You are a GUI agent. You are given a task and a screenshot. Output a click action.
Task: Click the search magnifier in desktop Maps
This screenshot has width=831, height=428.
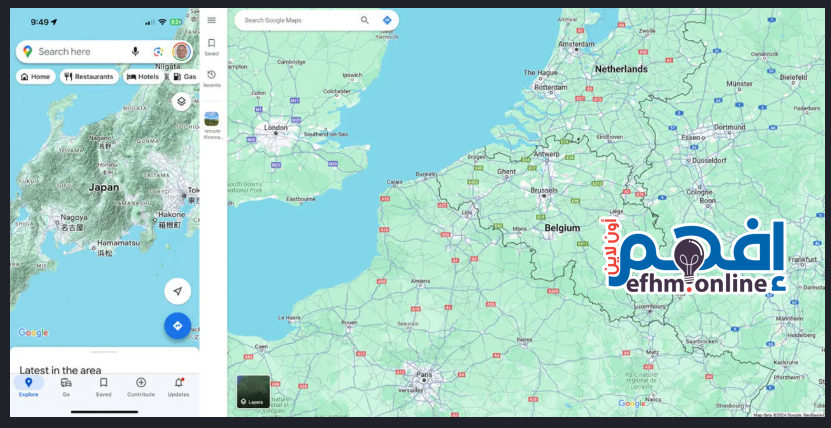coord(365,20)
